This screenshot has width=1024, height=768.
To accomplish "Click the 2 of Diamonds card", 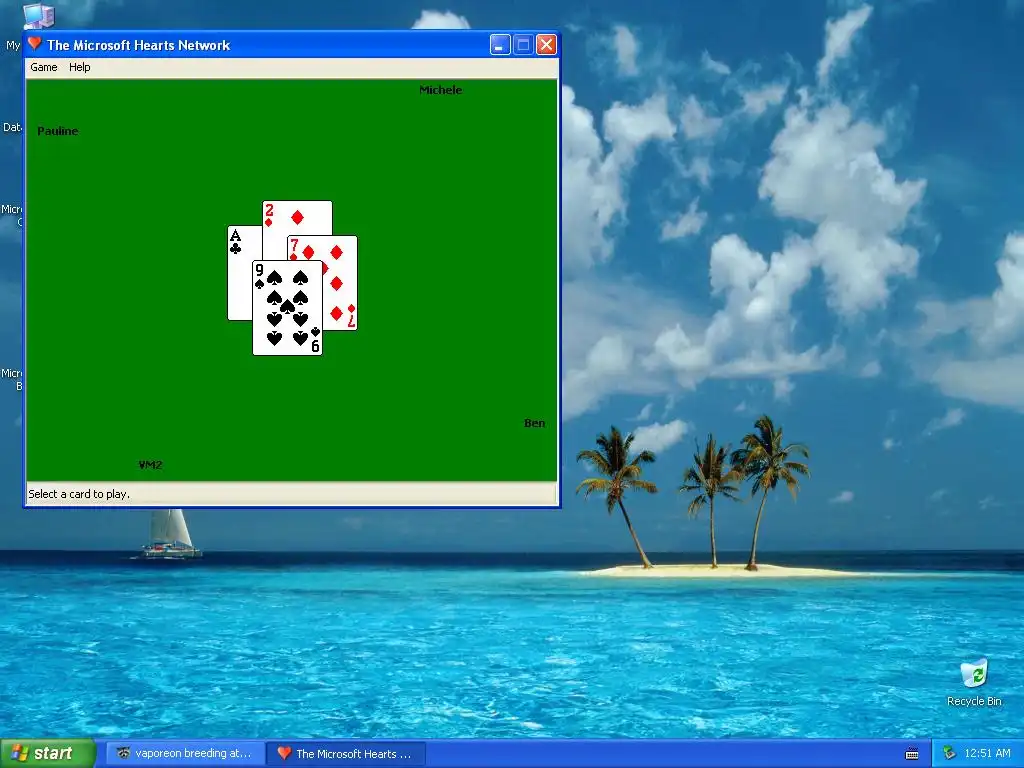I will pyautogui.click(x=297, y=217).
